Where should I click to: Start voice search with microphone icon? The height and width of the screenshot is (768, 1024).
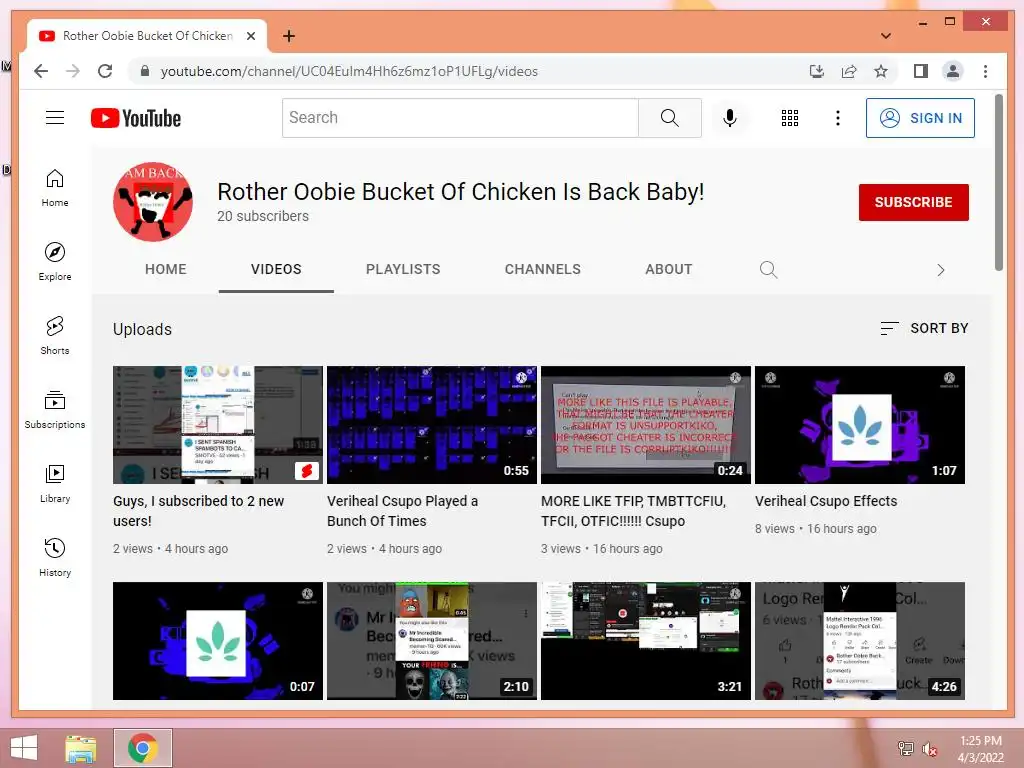[730, 118]
